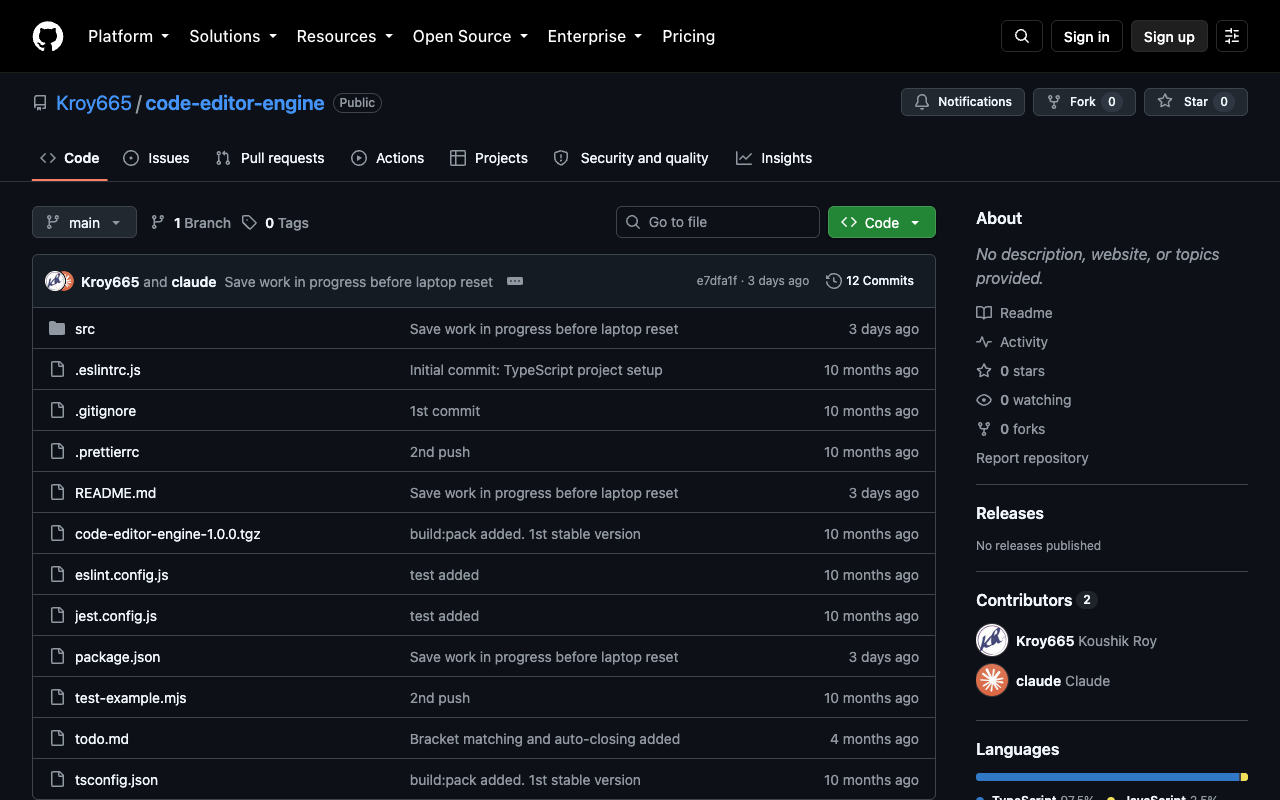
Task: Expand the Open Source menu
Action: [470, 36]
